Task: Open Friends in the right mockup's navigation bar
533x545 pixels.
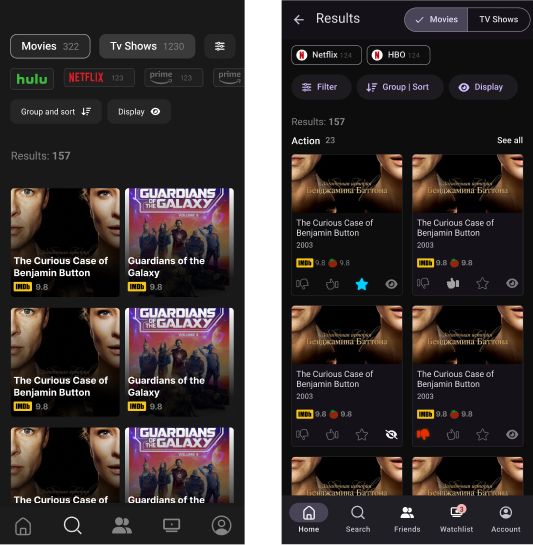Action: pyautogui.click(x=407, y=518)
